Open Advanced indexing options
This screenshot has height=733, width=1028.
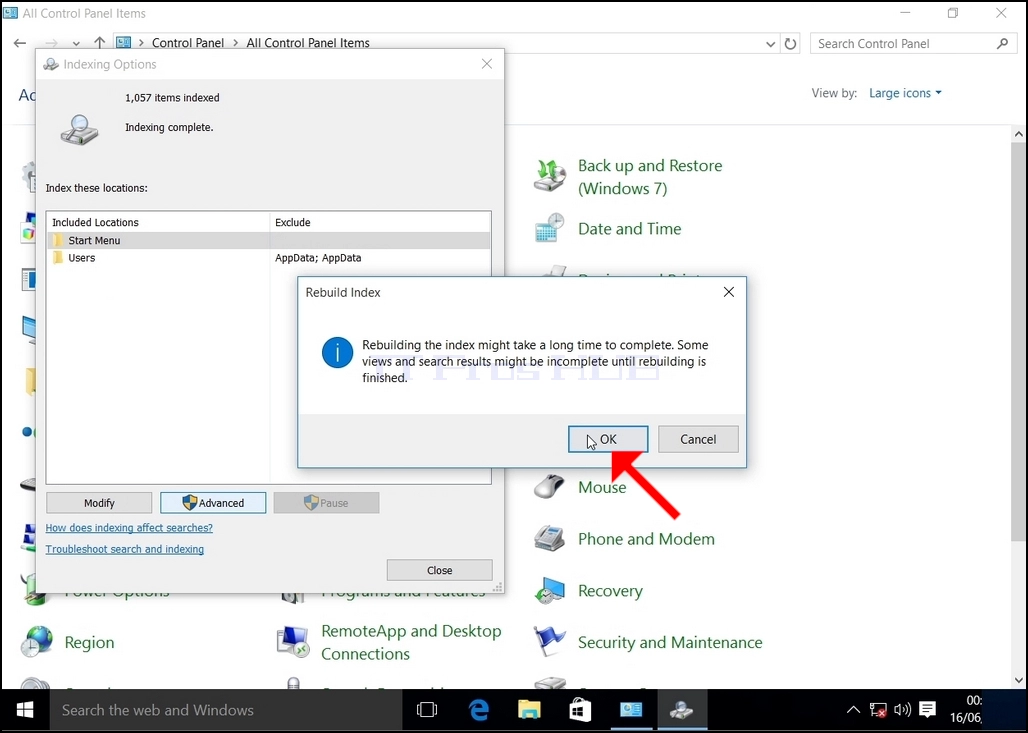click(x=213, y=503)
